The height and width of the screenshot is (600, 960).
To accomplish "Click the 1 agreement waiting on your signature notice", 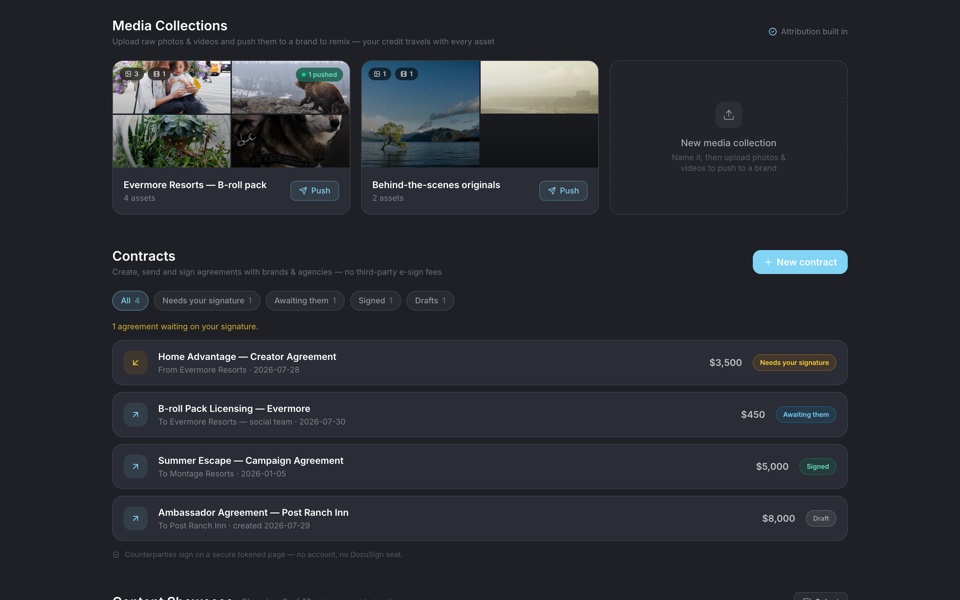I will pyautogui.click(x=185, y=327).
